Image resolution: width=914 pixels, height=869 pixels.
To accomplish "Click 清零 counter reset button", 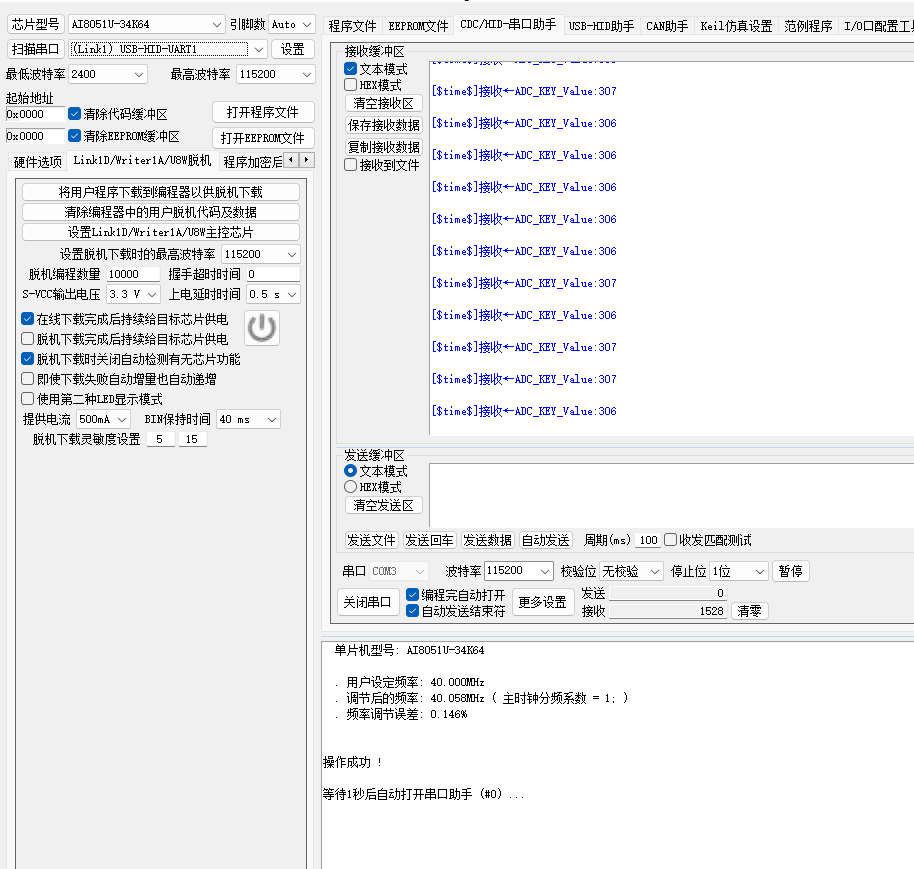I will 750,611.
